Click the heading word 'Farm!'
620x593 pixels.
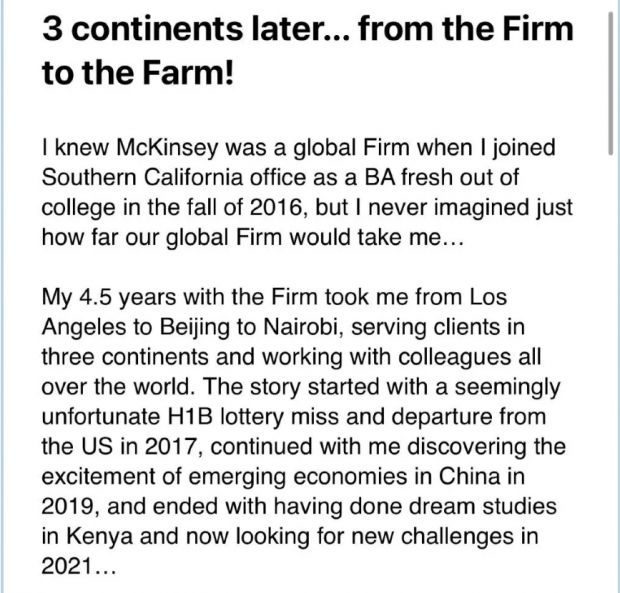pos(188,73)
